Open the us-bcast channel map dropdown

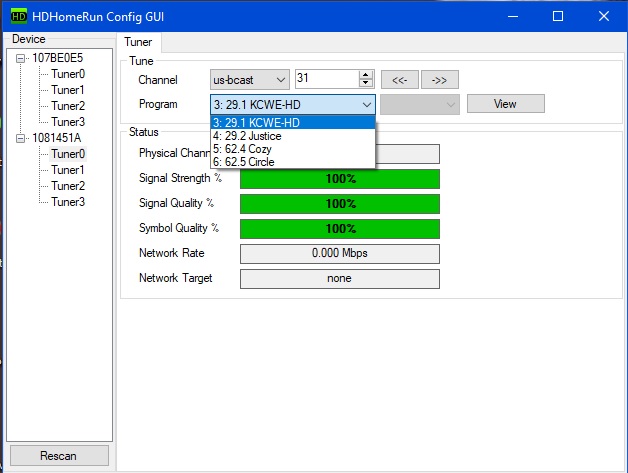[250, 80]
